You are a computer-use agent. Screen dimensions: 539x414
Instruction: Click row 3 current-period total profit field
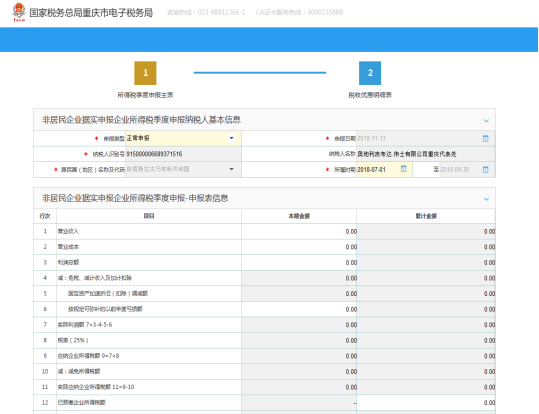click(x=299, y=262)
